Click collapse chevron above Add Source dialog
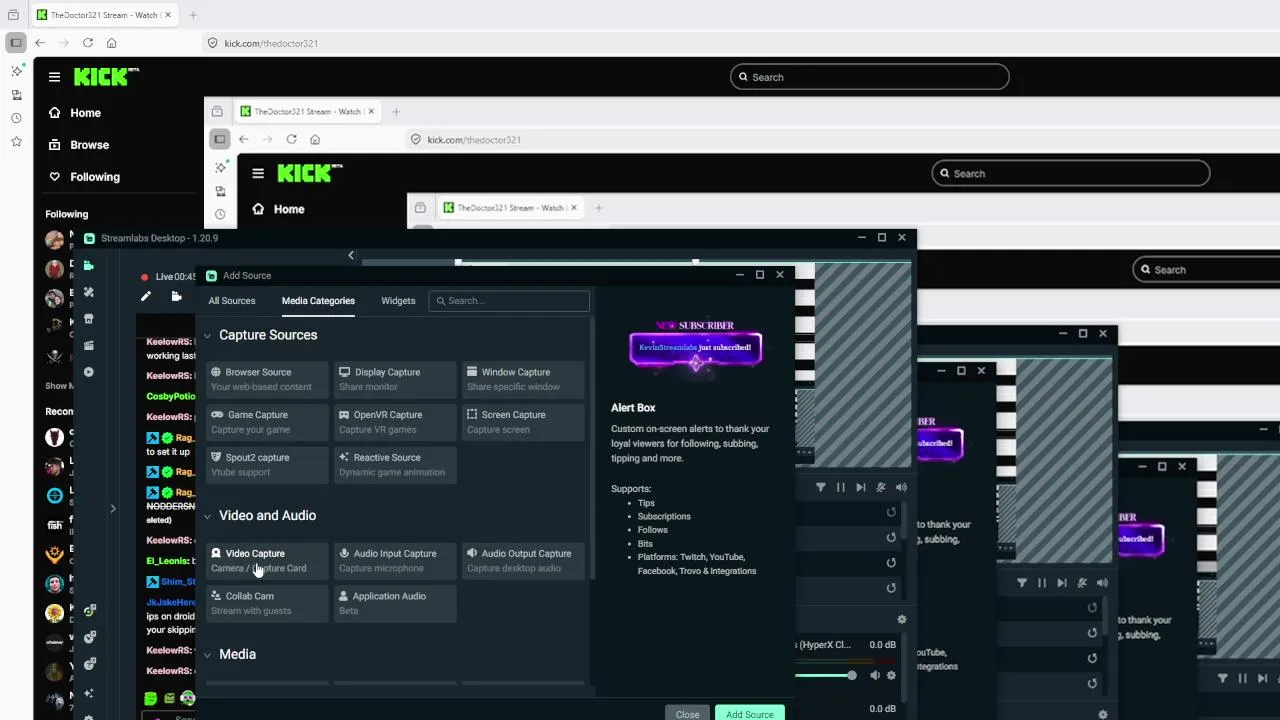The image size is (1280, 720). tap(351, 255)
